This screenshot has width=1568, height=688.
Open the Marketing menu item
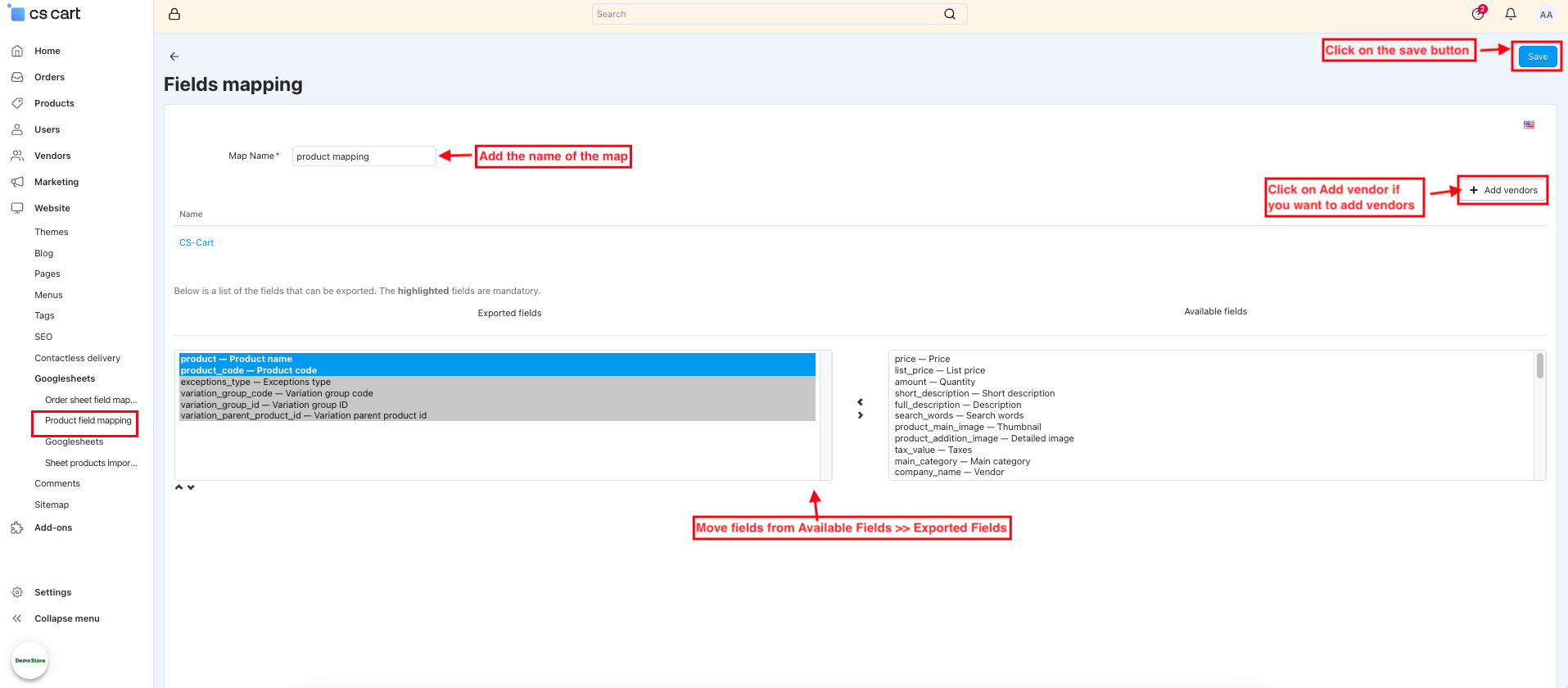[56, 182]
